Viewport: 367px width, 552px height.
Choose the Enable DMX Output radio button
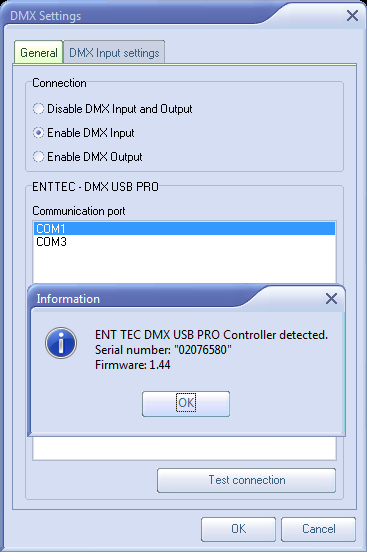click(x=87, y=157)
